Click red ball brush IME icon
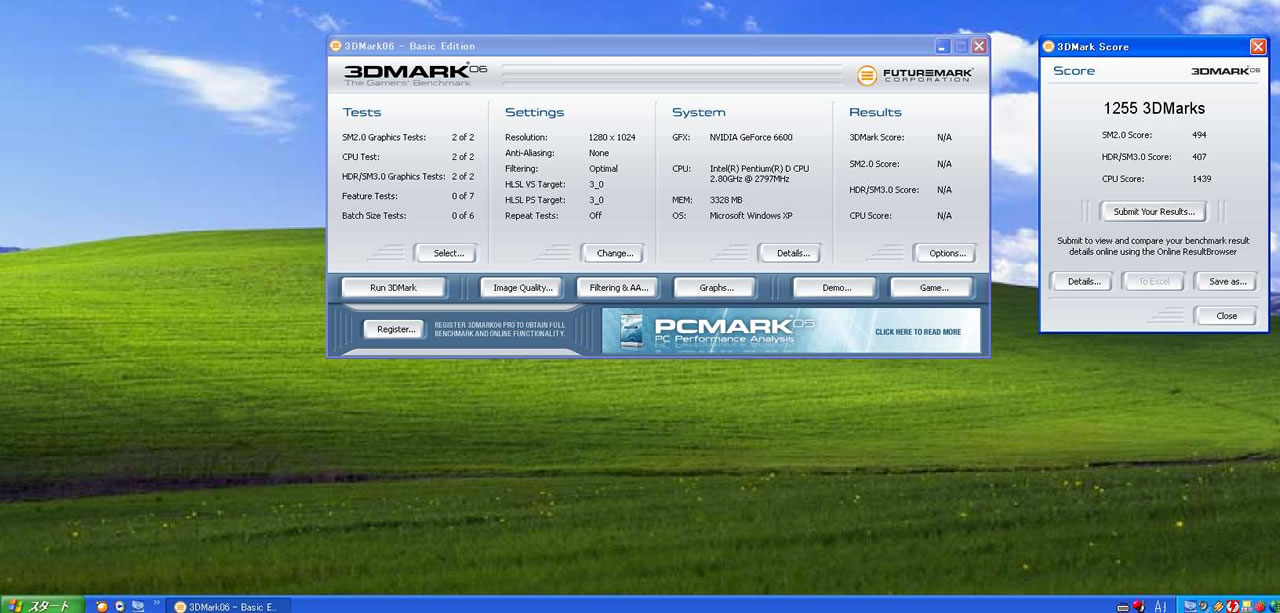 point(1138,606)
